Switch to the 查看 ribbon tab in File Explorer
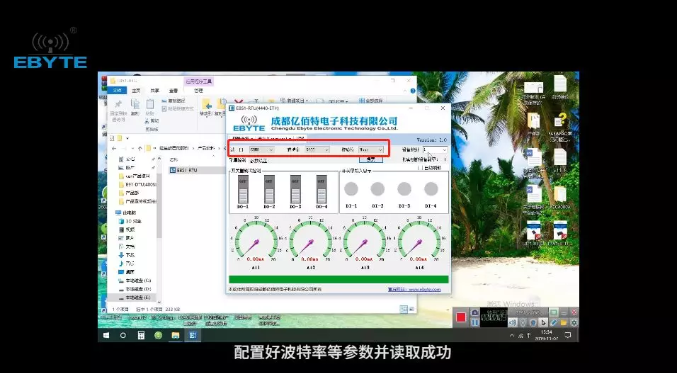The image size is (677, 373). coord(173,91)
